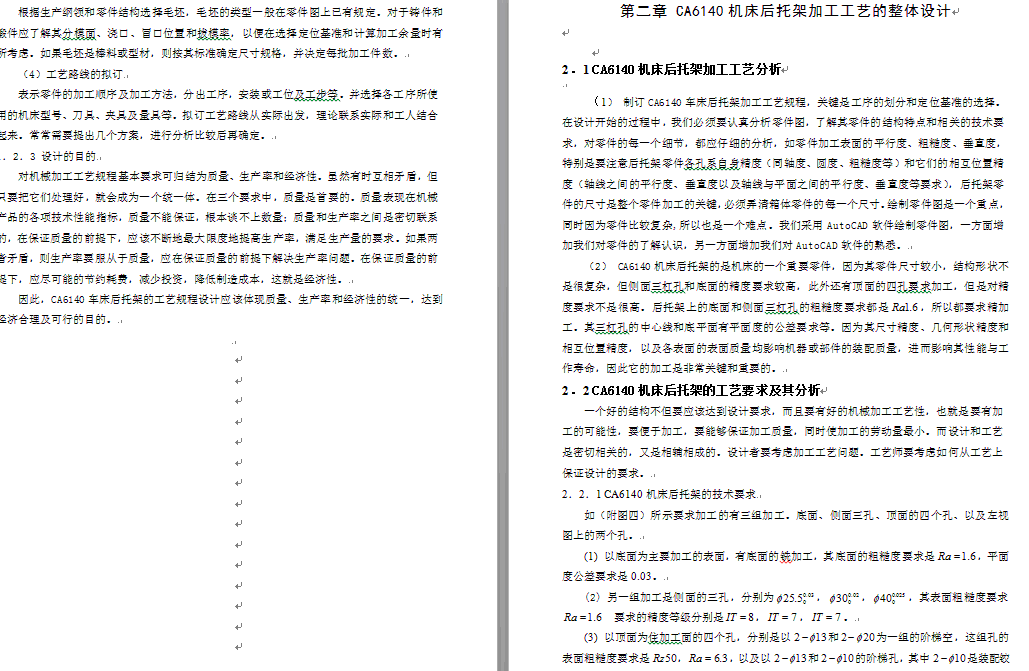Screen dimensions: 1029x671
Task: Click the roughness value 'Ra = 6.3'
Action: [x=709, y=658]
